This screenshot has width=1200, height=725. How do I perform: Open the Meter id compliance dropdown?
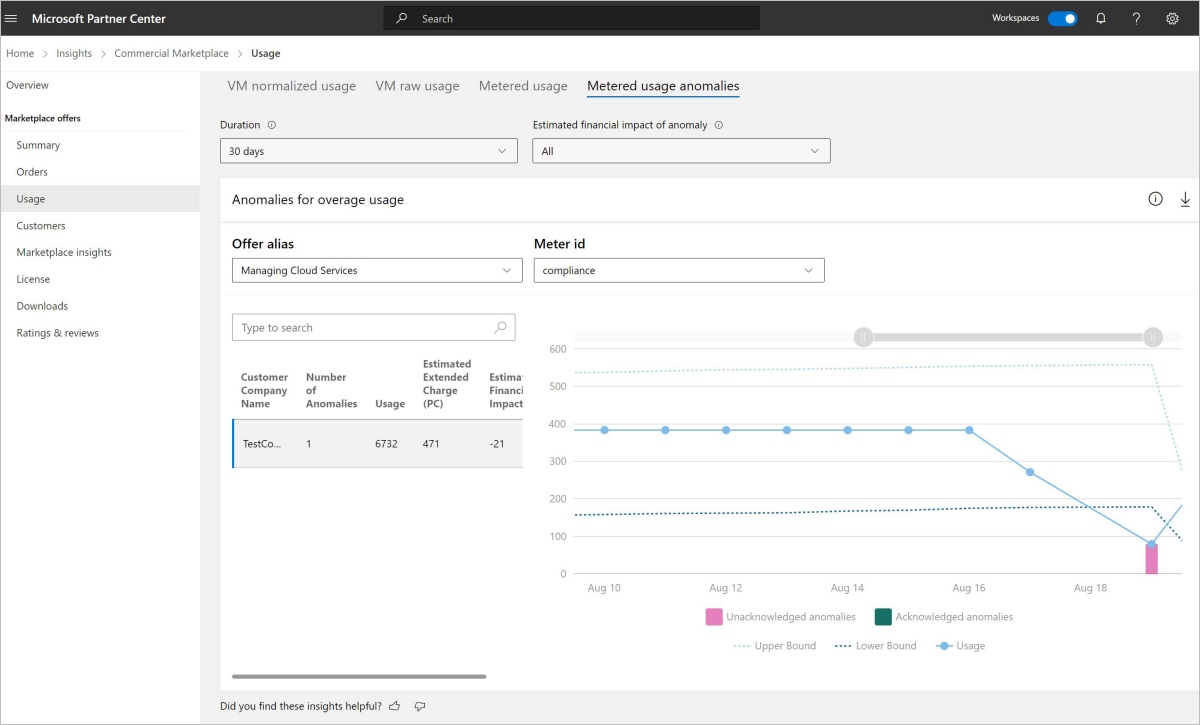tap(678, 270)
